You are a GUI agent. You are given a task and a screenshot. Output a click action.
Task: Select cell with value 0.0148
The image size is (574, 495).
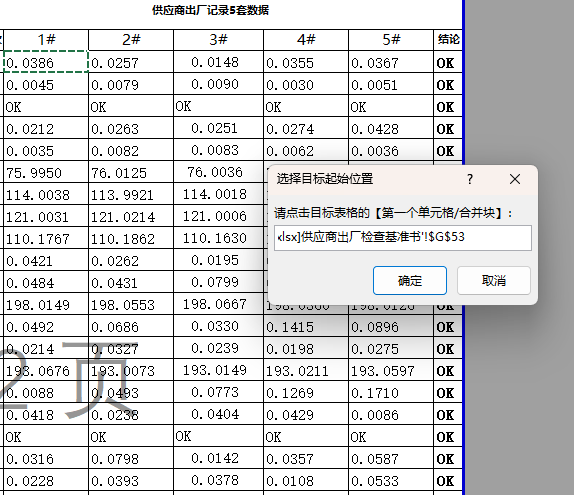[218, 62]
